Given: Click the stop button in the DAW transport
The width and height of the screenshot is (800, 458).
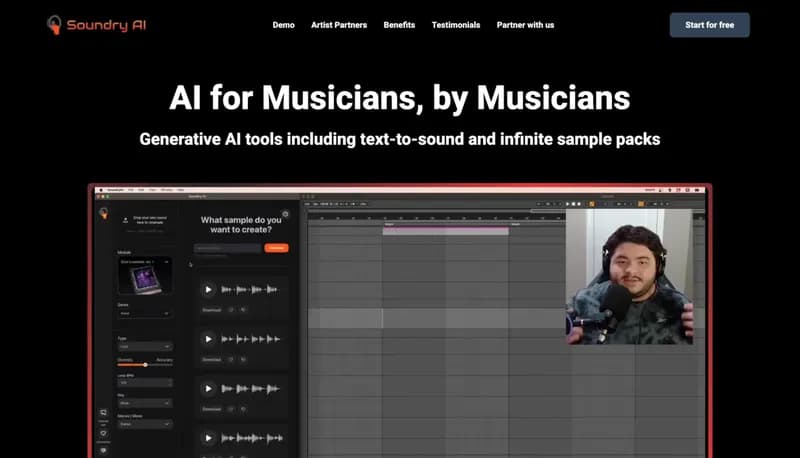Looking at the screenshot, I should coord(573,204).
